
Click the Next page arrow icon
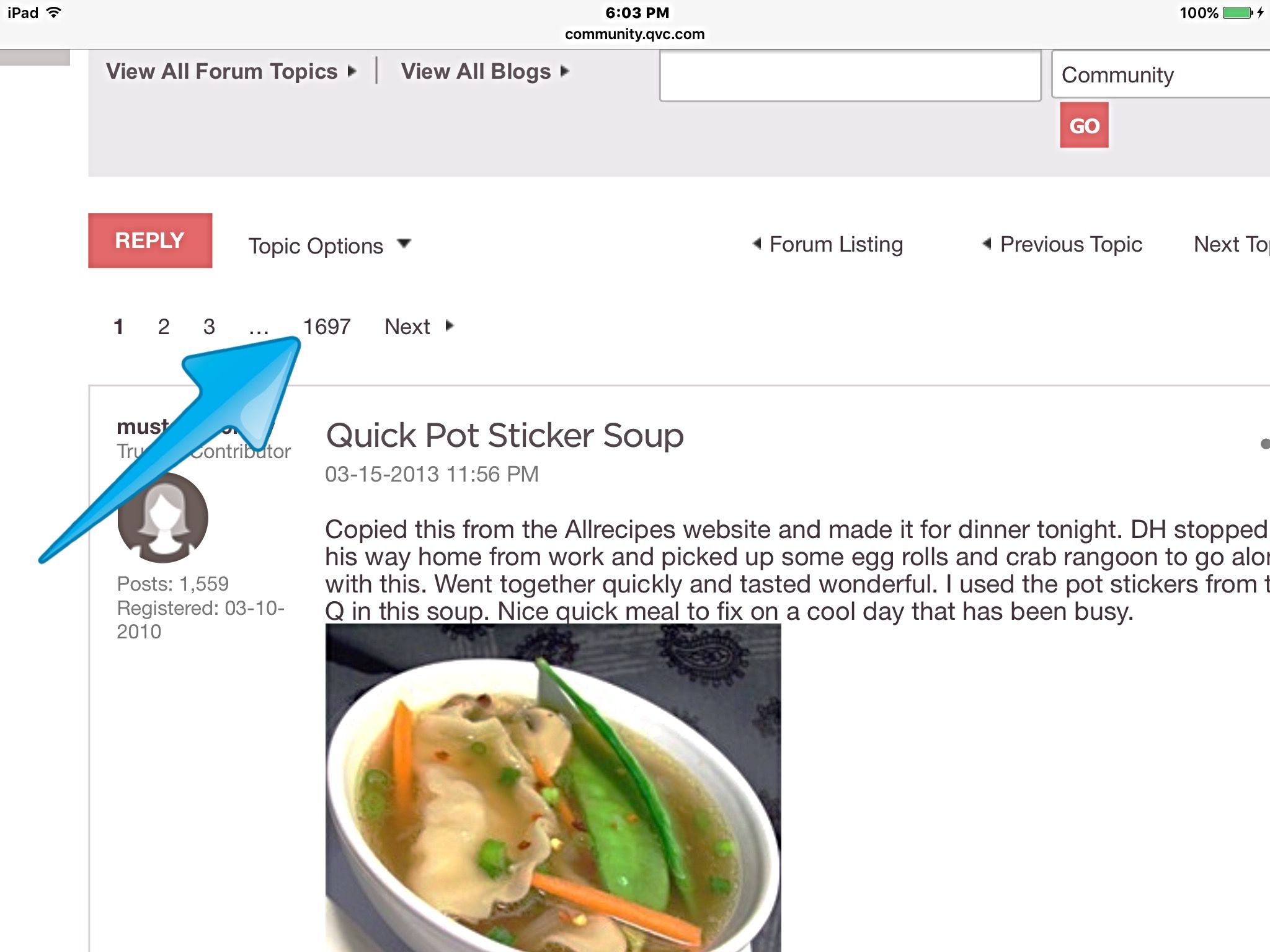click(450, 326)
